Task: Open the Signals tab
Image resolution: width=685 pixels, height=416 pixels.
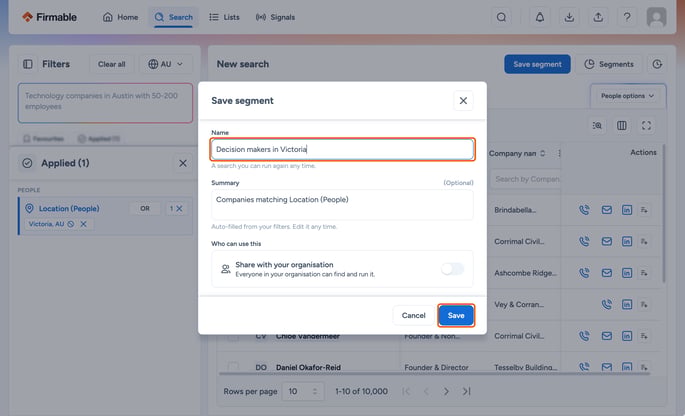Action: coord(275,17)
